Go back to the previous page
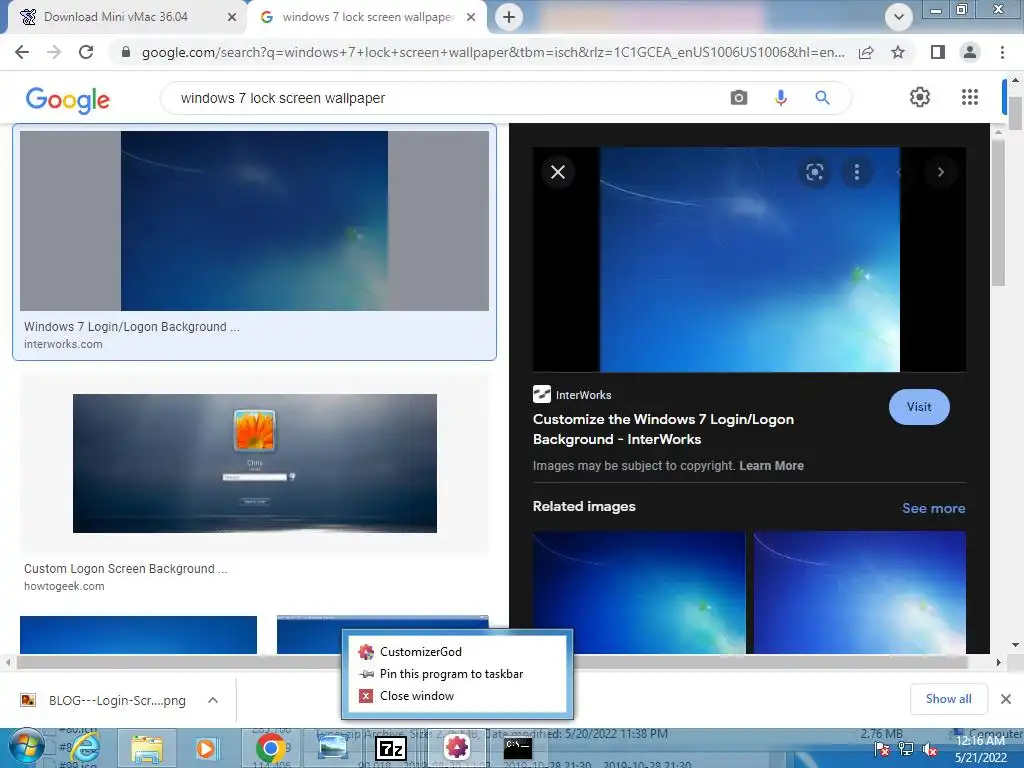The height and width of the screenshot is (768, 1024). click(x=22, y=52)
